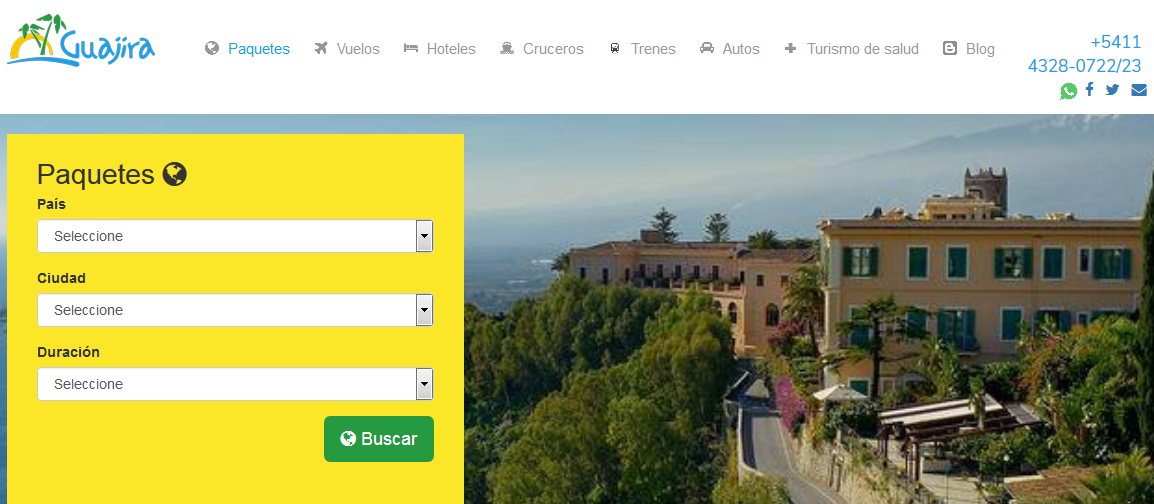Click the globe icon beside Paquetes menu
This screenshot has width=1154, height=504.
pos(212,49)
